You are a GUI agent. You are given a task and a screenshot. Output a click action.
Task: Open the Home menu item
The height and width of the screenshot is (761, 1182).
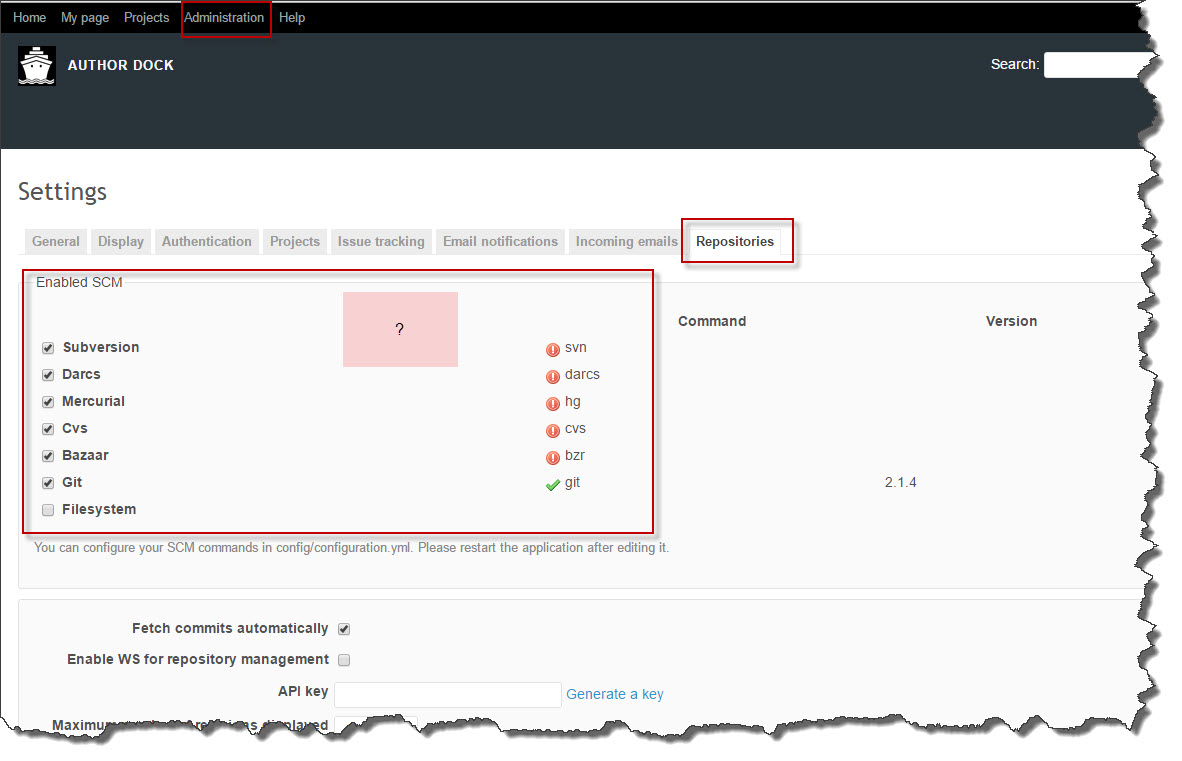(29, 17)
